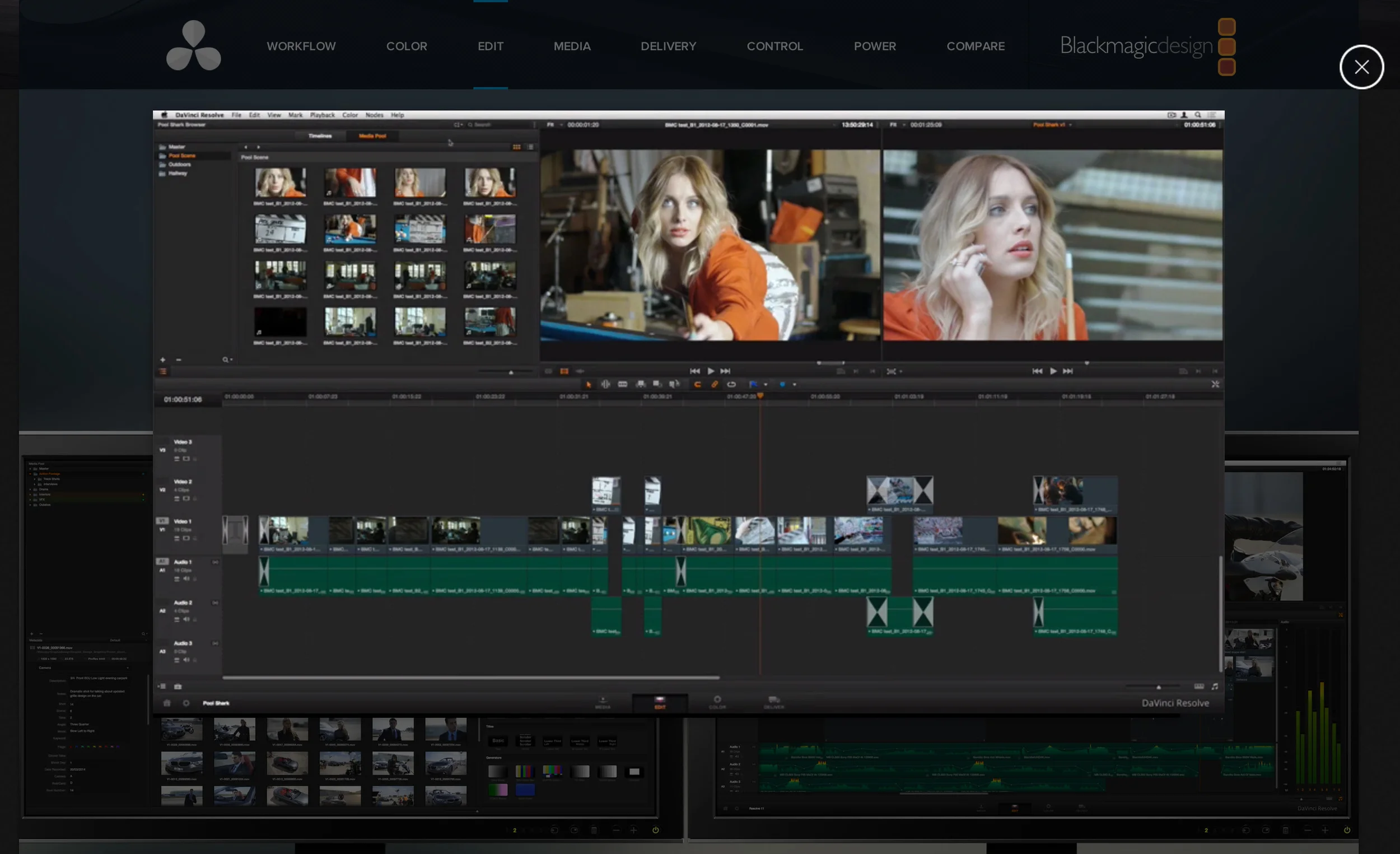Jump to next clip in timeline viewer

[x=1068, y=371]
